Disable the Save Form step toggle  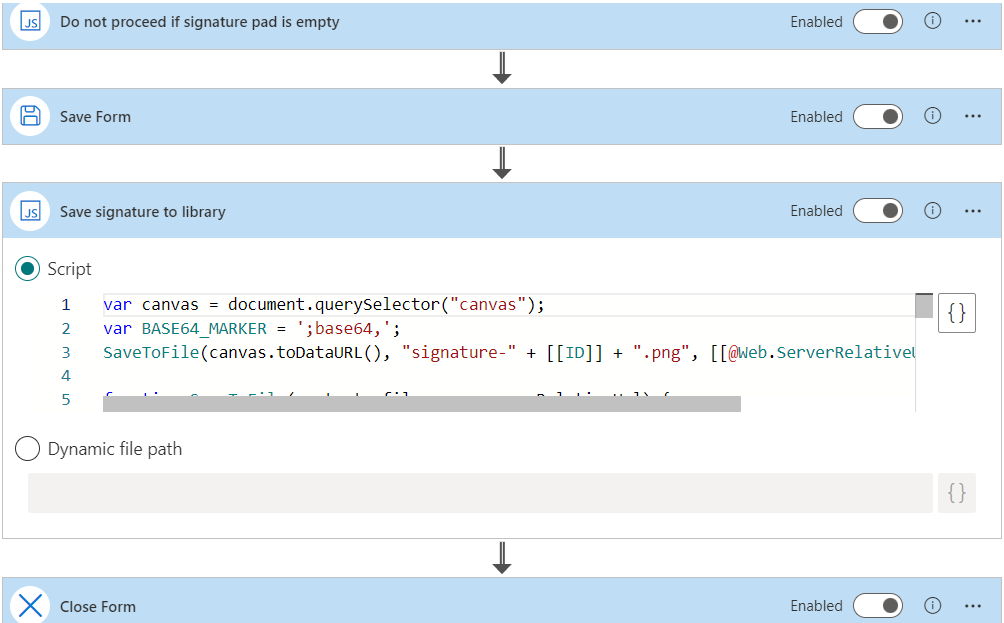tap(878, 117)
